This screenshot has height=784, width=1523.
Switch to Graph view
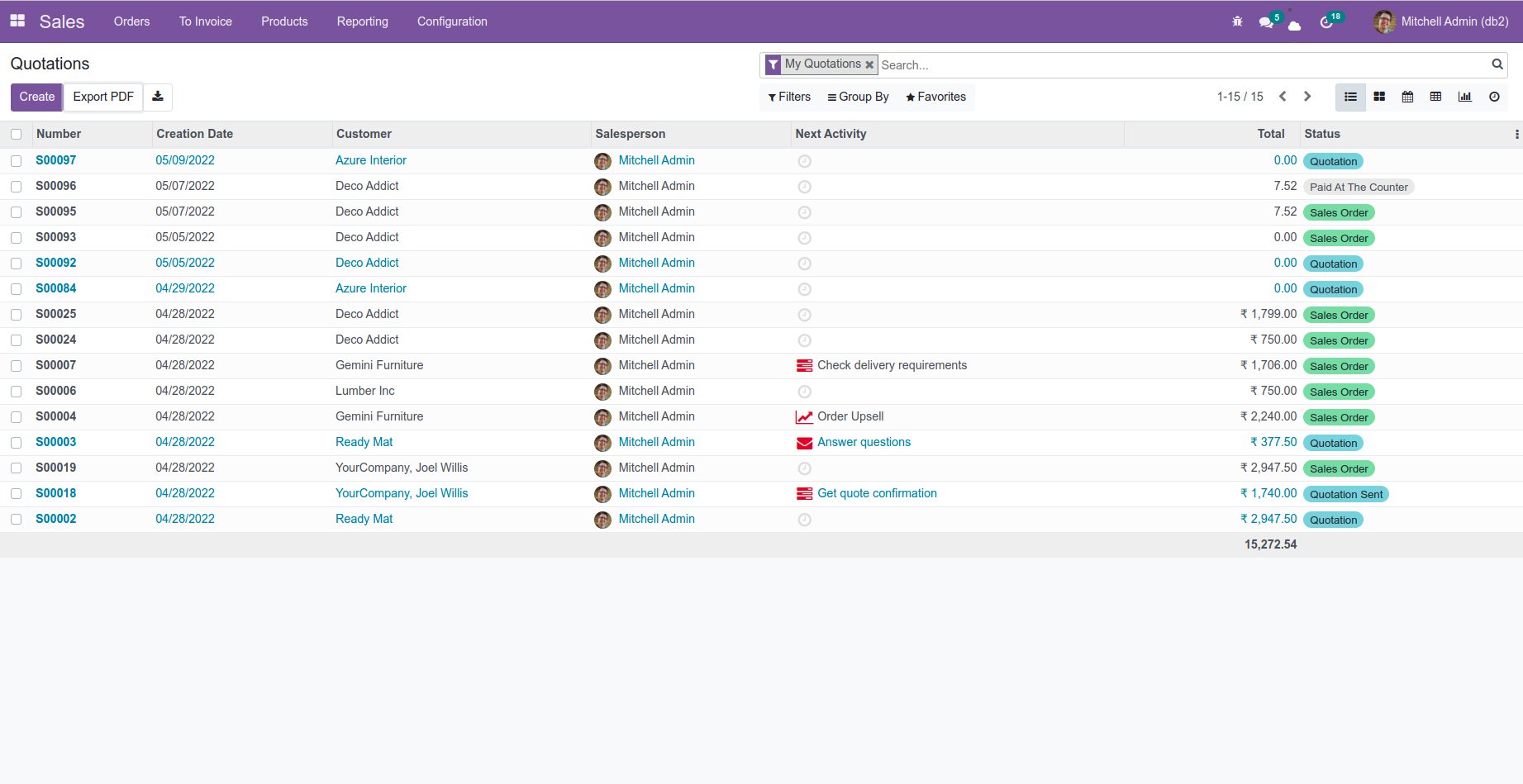pyautogui.click(x=1464, y=97)
